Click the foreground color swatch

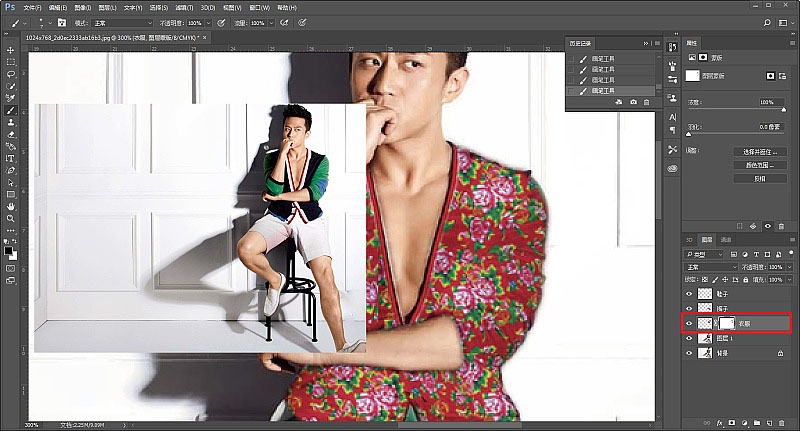[x=8, y=251]
